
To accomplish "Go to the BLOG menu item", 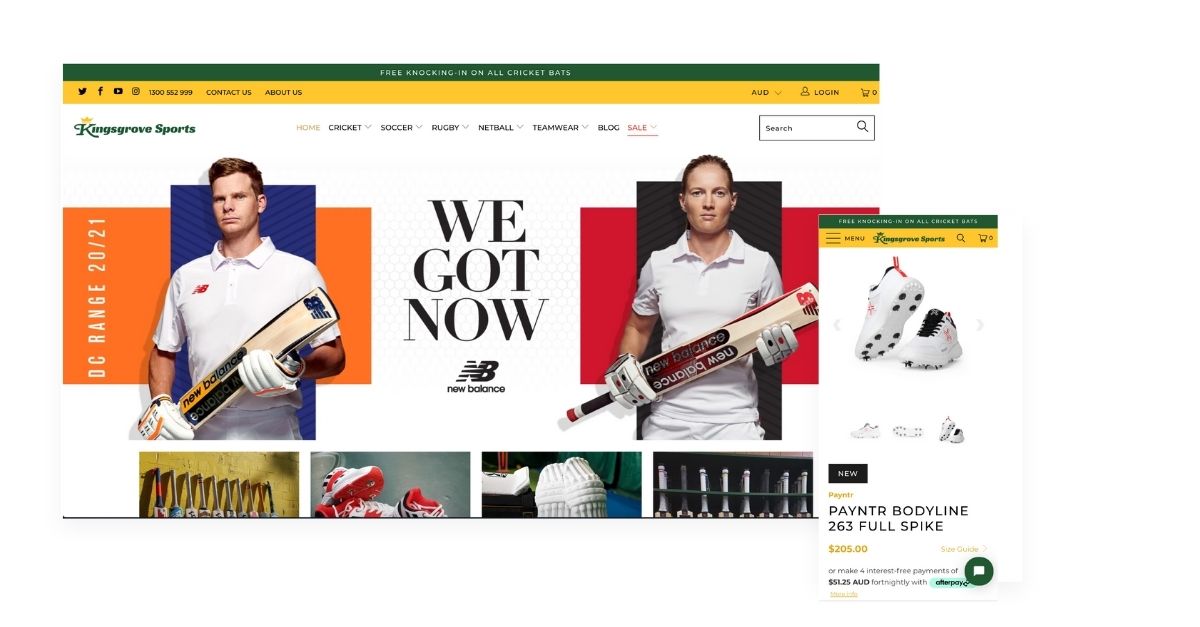I will click(608, 128).
